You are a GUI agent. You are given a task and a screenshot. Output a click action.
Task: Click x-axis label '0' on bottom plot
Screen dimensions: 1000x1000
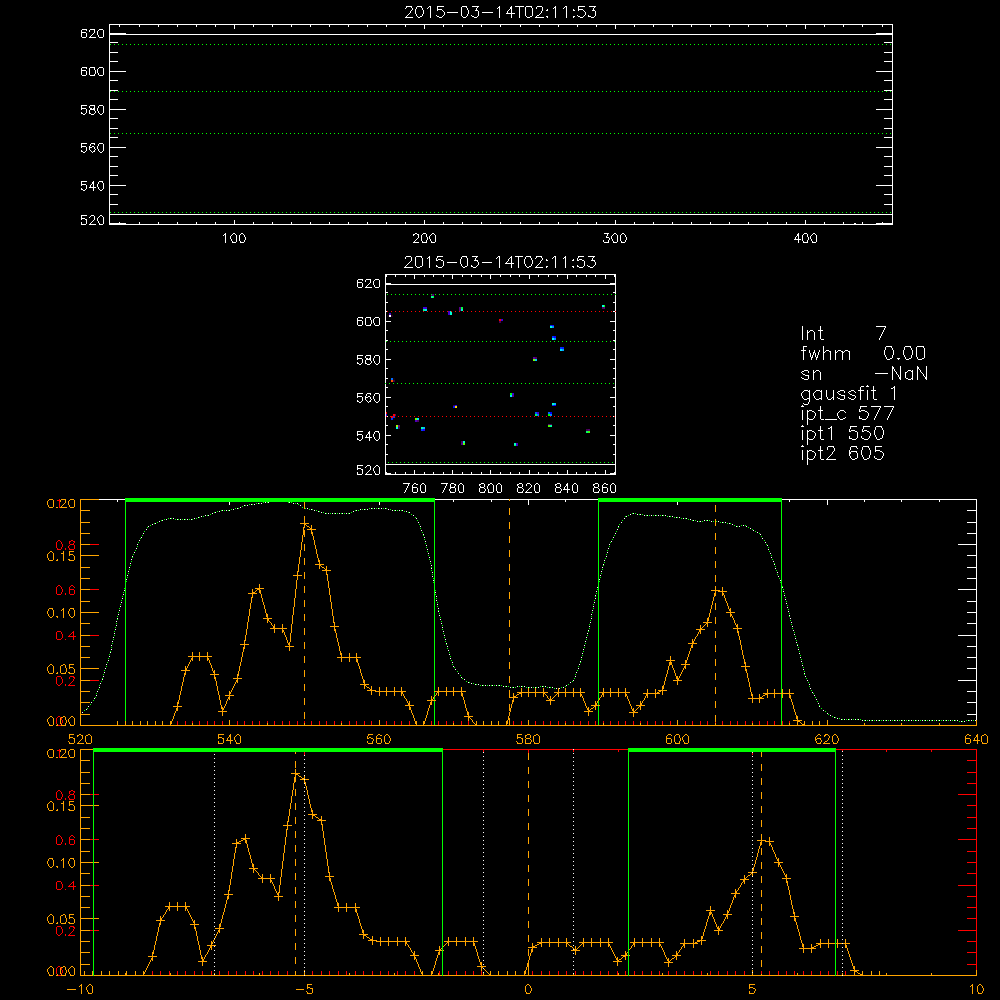point(528,989)
